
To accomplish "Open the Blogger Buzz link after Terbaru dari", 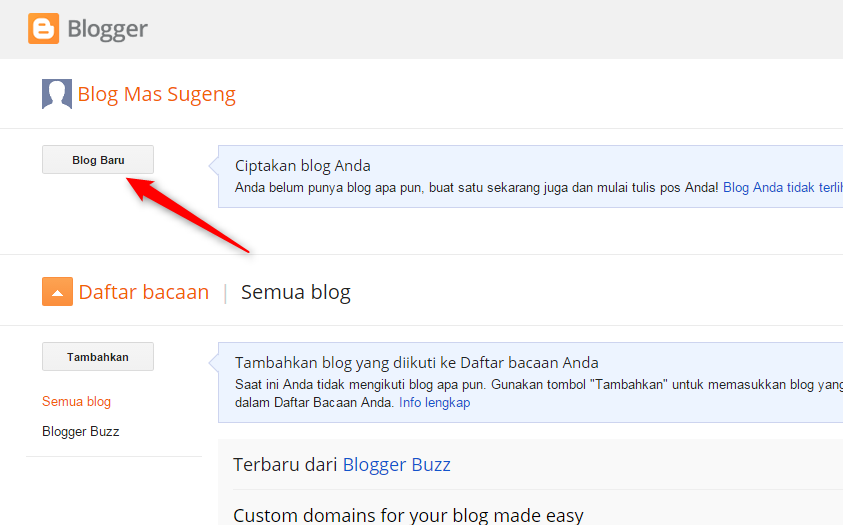I will pyautogui.click(x=397, y=464).
